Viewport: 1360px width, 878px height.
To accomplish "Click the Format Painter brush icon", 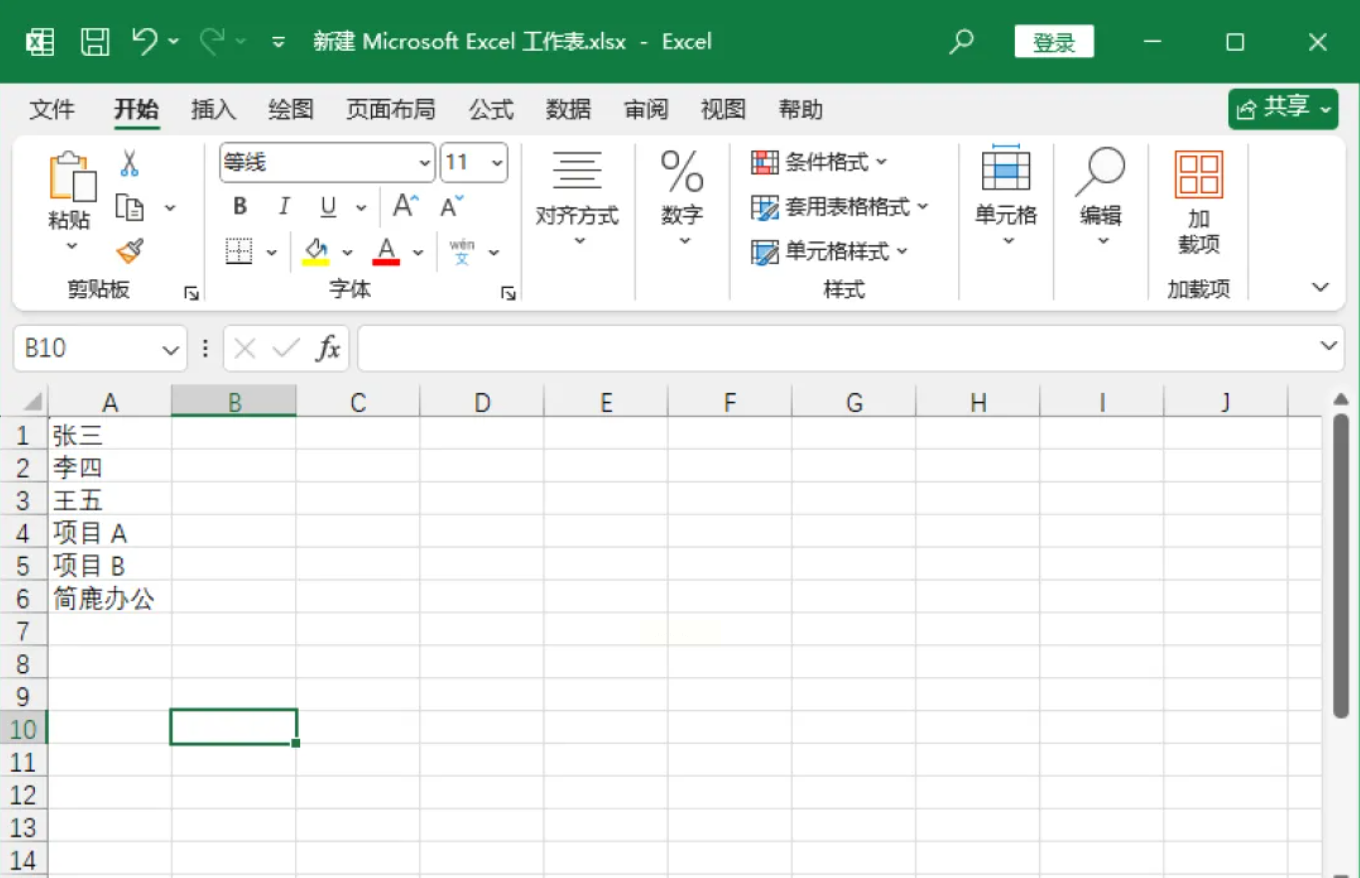I will pyautogui.click(x=129, y=251).
